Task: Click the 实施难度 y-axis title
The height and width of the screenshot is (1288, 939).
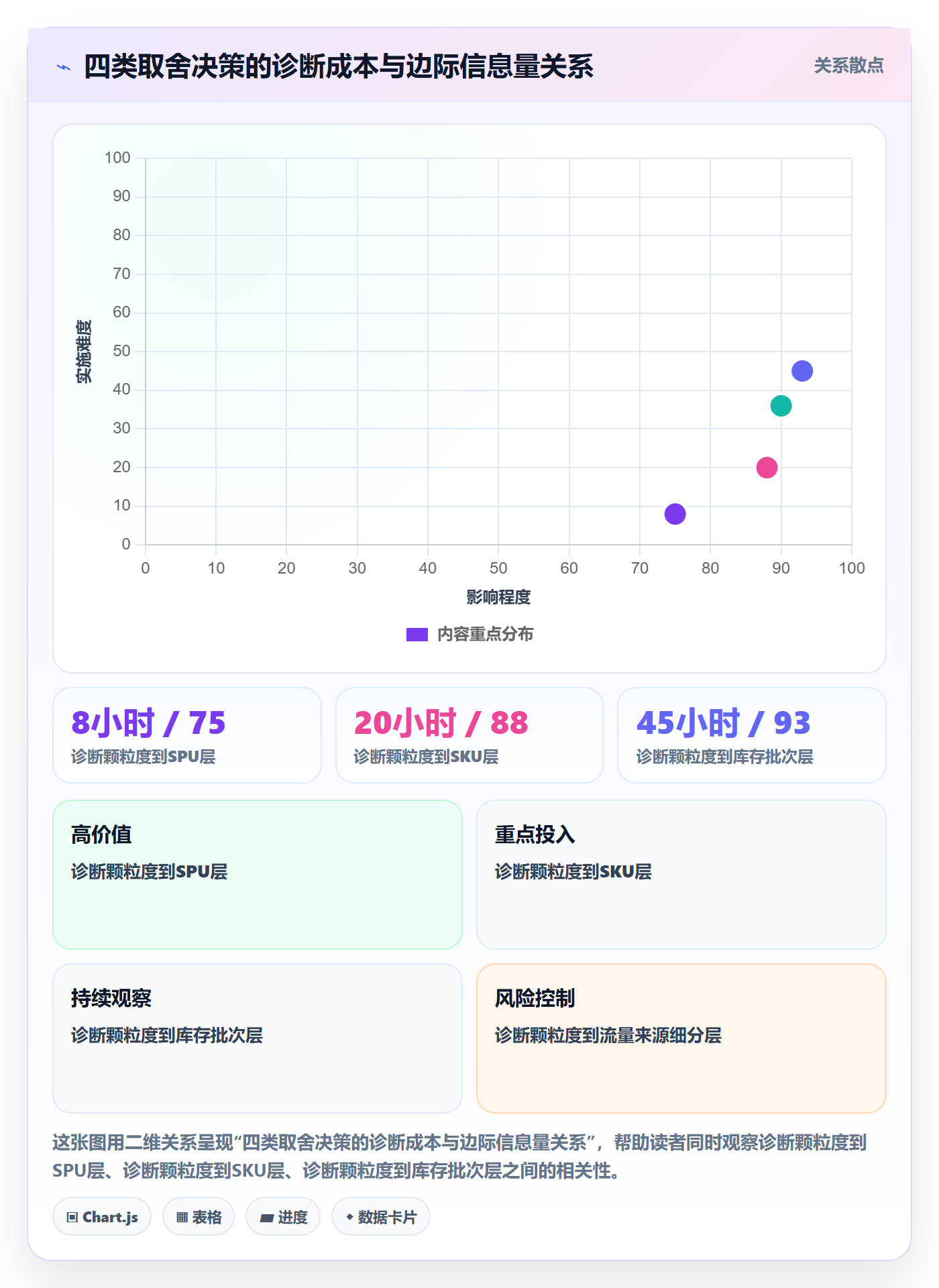Action: tap(84, 352)
